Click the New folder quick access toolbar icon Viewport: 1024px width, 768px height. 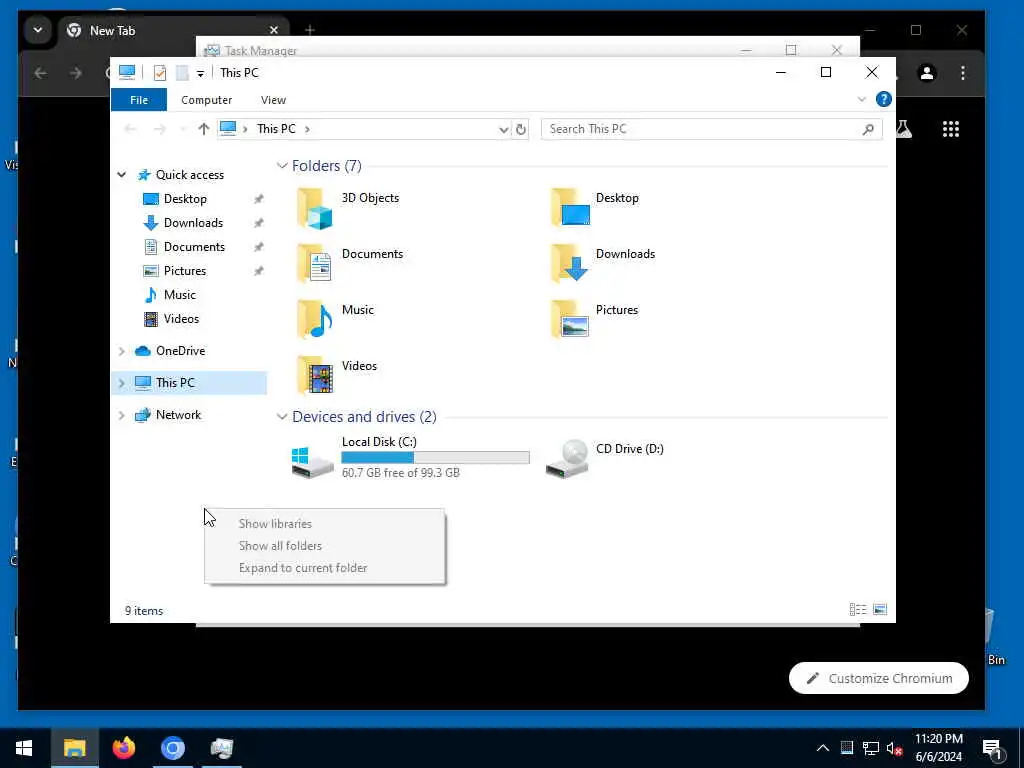pos(182,72)
